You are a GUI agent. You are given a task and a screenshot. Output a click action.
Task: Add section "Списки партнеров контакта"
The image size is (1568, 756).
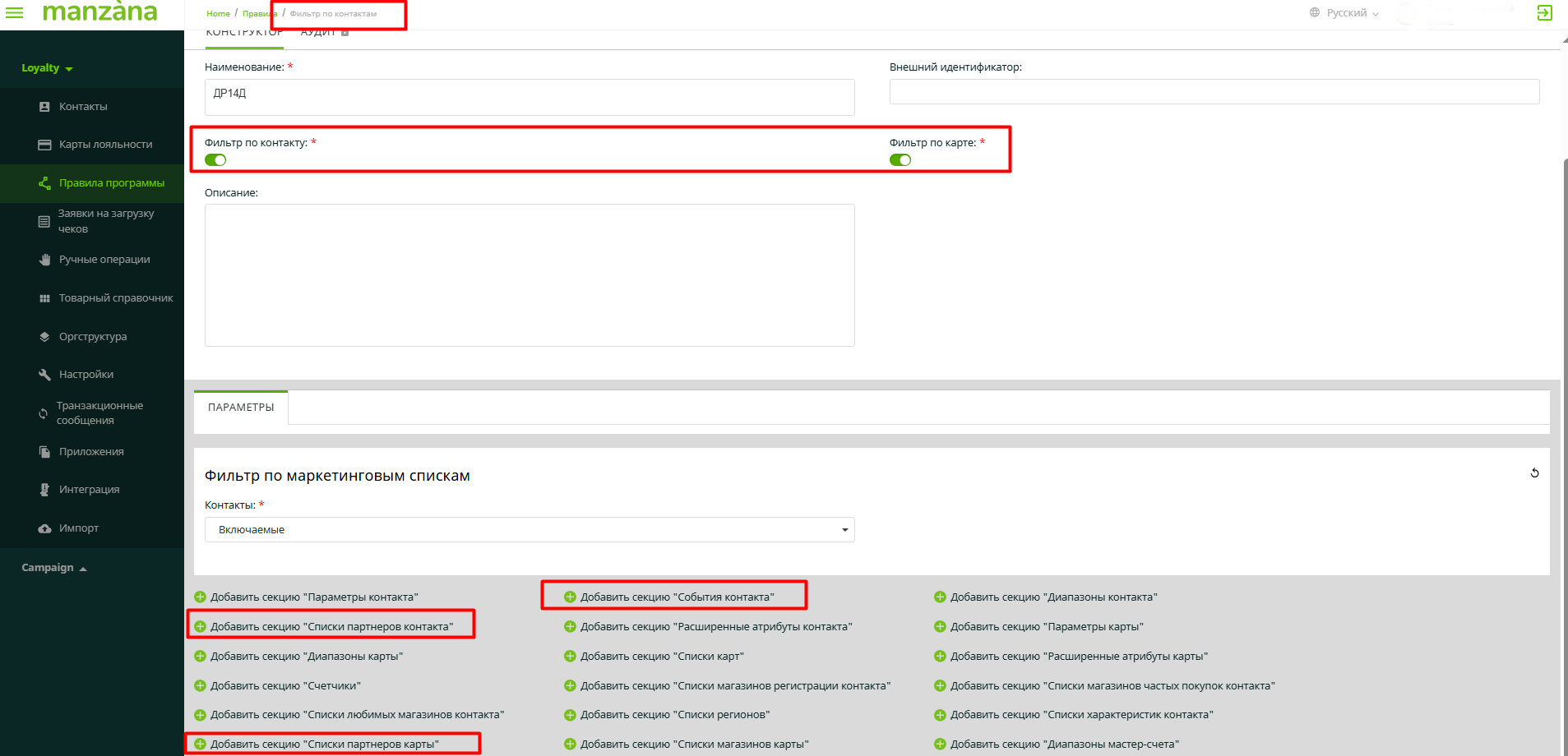tap(331, 627)
